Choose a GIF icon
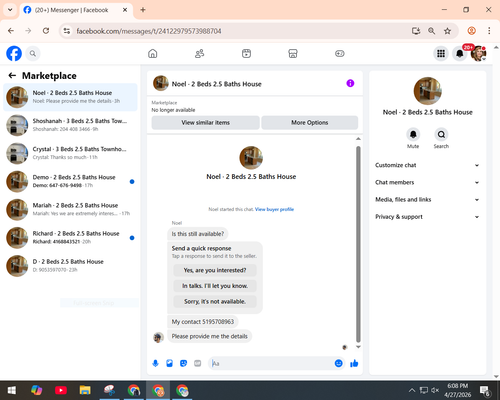The width and height of the screenshot is (500, 400). 198,363
